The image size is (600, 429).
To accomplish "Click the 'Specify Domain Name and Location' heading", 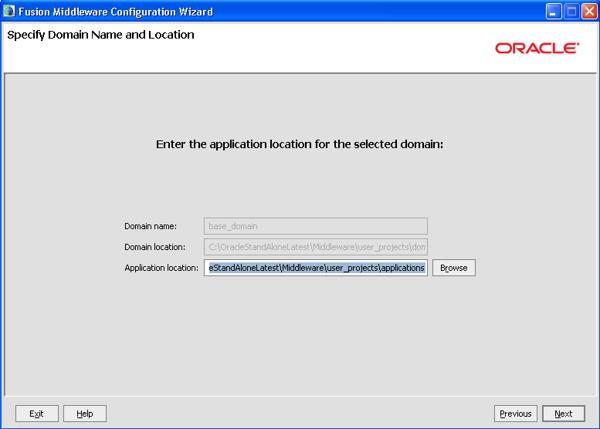I will click(x=101, y=35).
